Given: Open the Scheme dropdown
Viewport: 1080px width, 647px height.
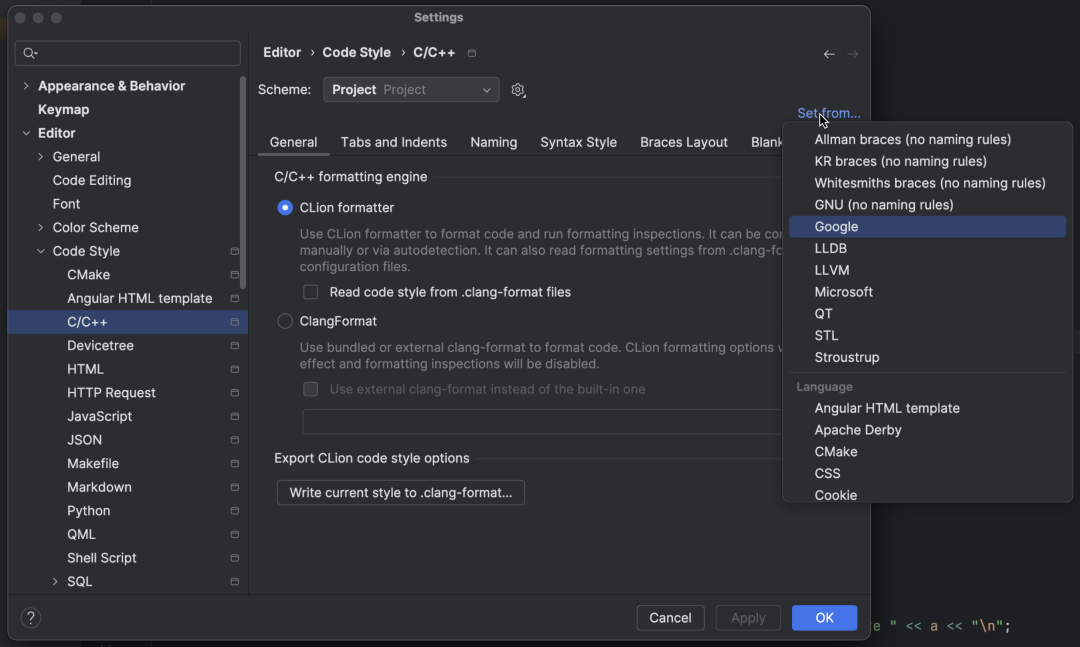Looking at the screenshot, I should [x=411, y=90].
